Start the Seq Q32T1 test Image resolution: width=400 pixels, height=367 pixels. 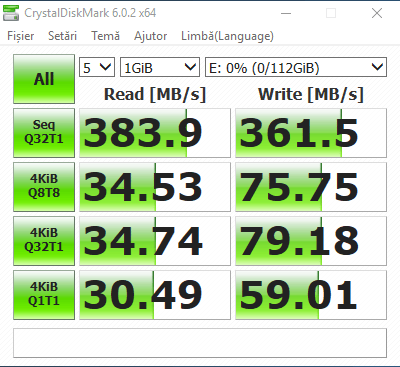(x=44, y=133)
